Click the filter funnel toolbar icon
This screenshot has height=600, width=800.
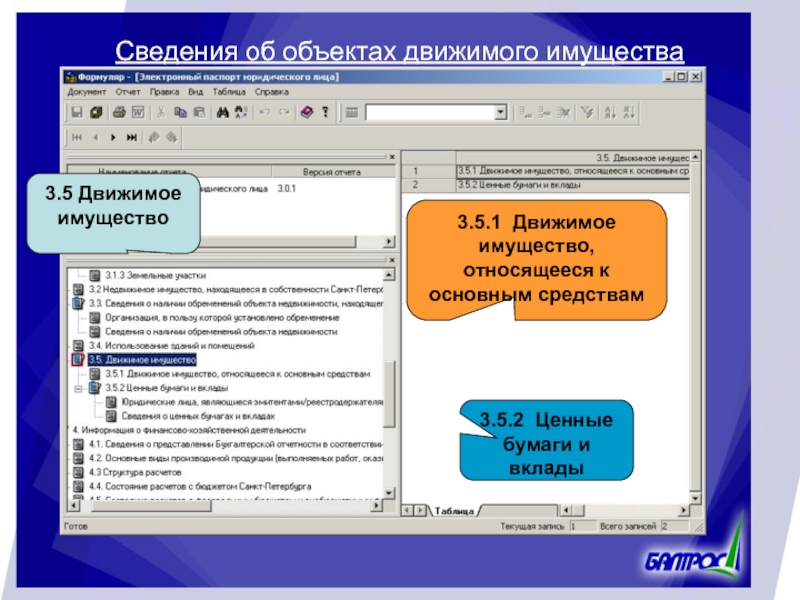coord(588,112)
